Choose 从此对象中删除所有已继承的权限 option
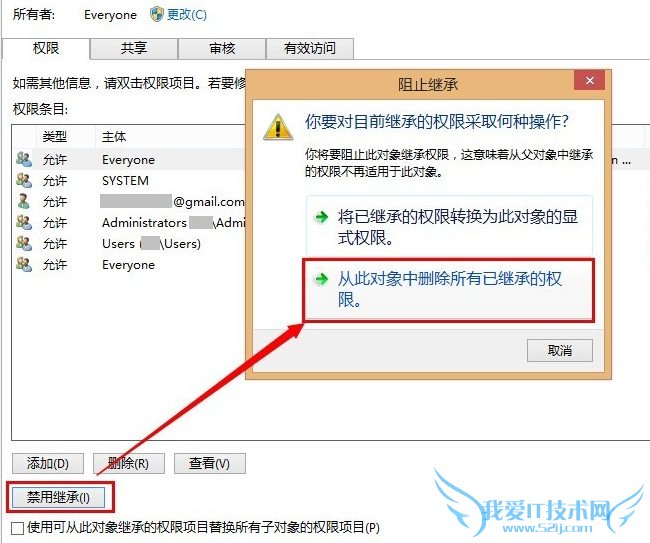 pos(449,290)
